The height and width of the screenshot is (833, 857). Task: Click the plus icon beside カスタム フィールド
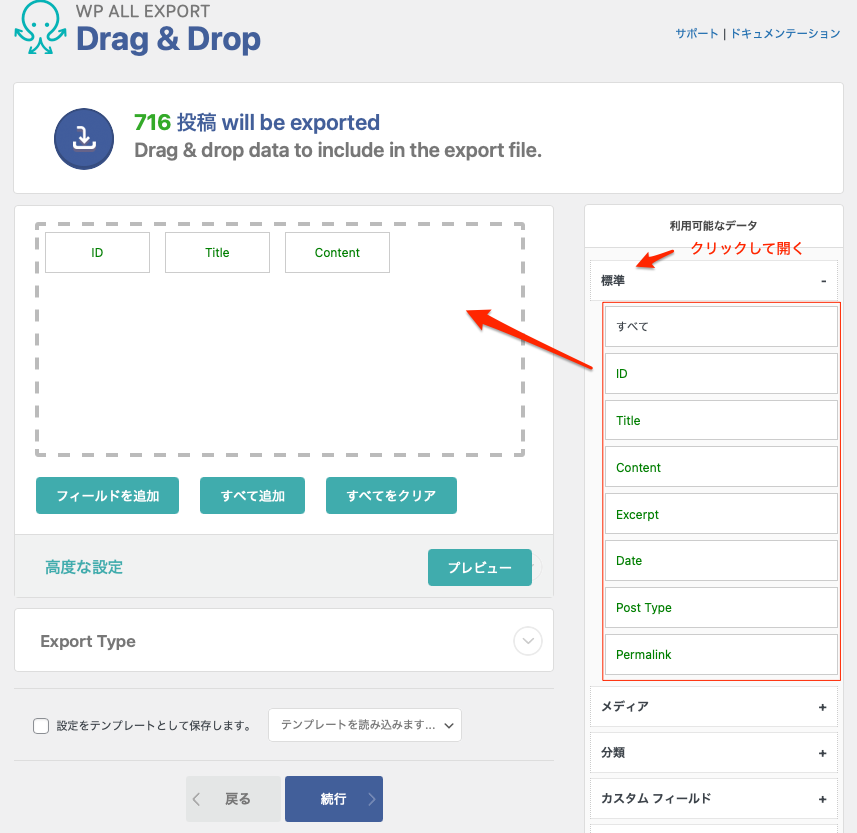822,799
